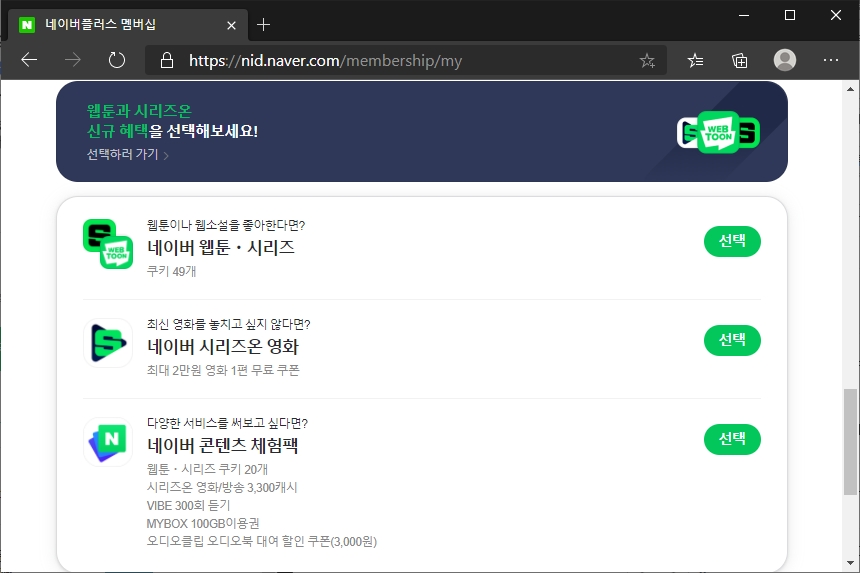
Task: Click 시리즈온 영화/방송 3,300캐시 line
Action: tap(222, 487)
